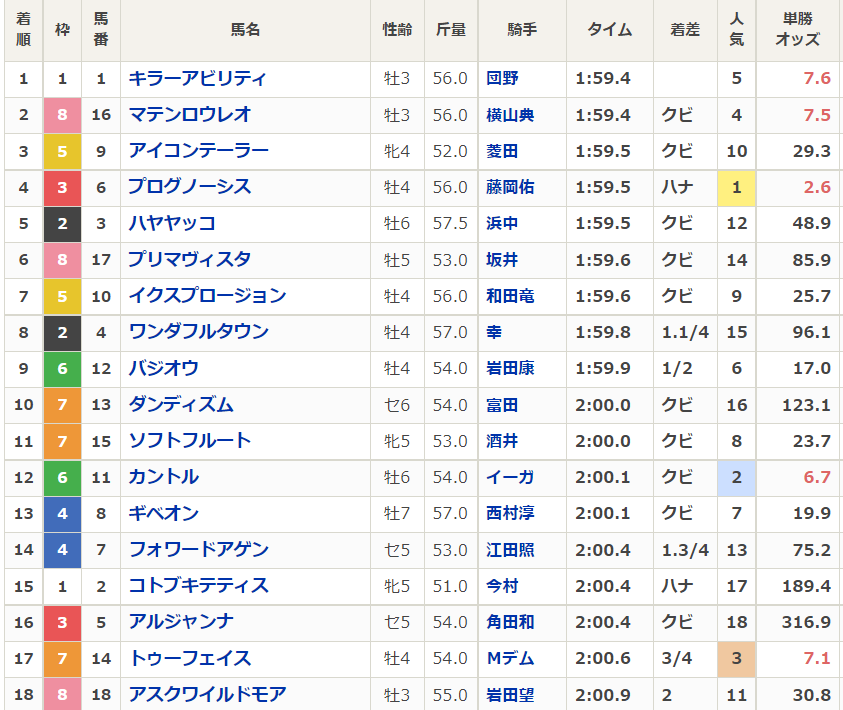Open jockey 菱田 page
This screenshot has width=843, height=710.
502,151
